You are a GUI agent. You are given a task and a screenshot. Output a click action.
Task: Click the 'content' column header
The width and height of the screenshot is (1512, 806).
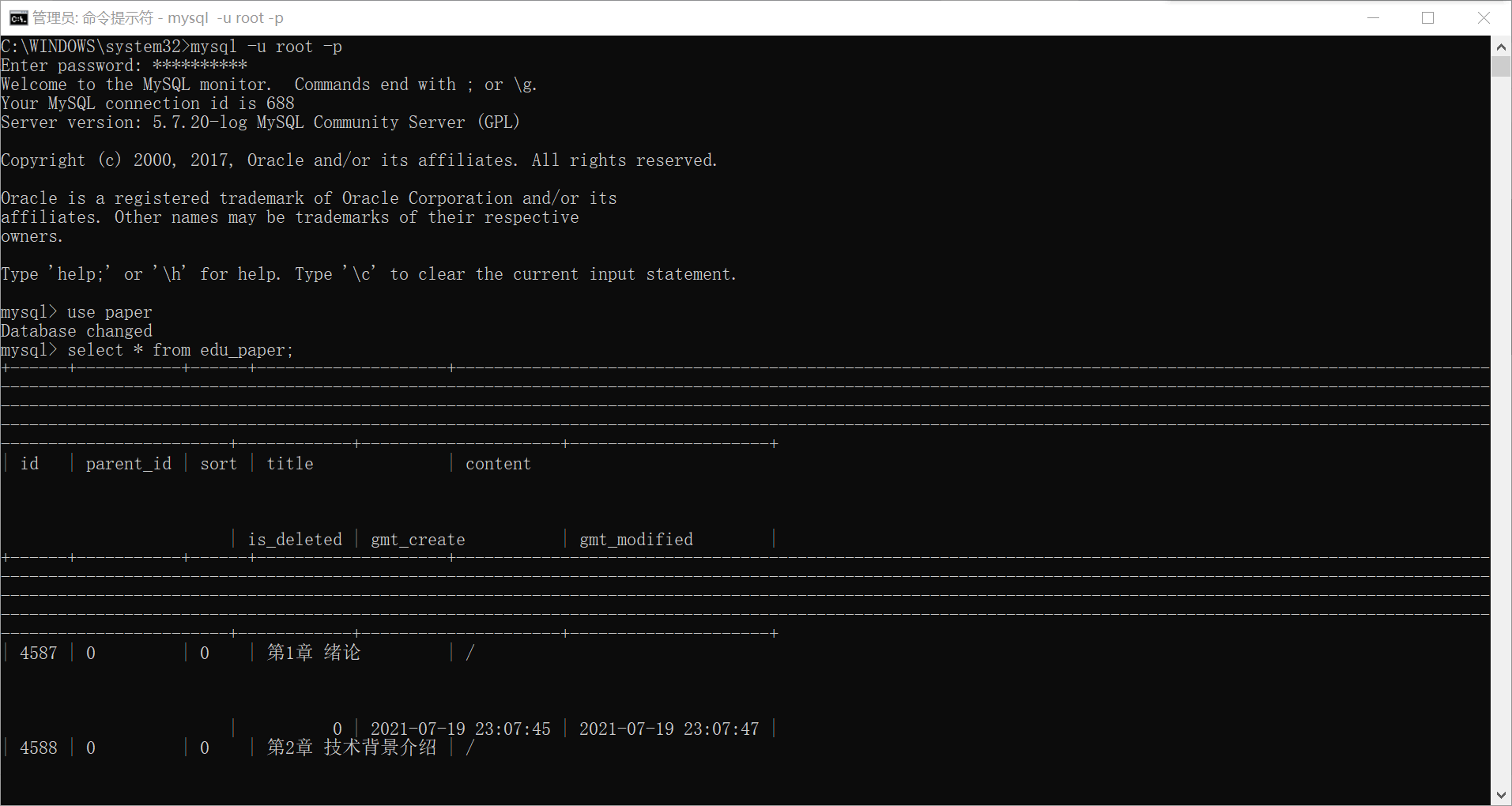[x=498, y=464]
